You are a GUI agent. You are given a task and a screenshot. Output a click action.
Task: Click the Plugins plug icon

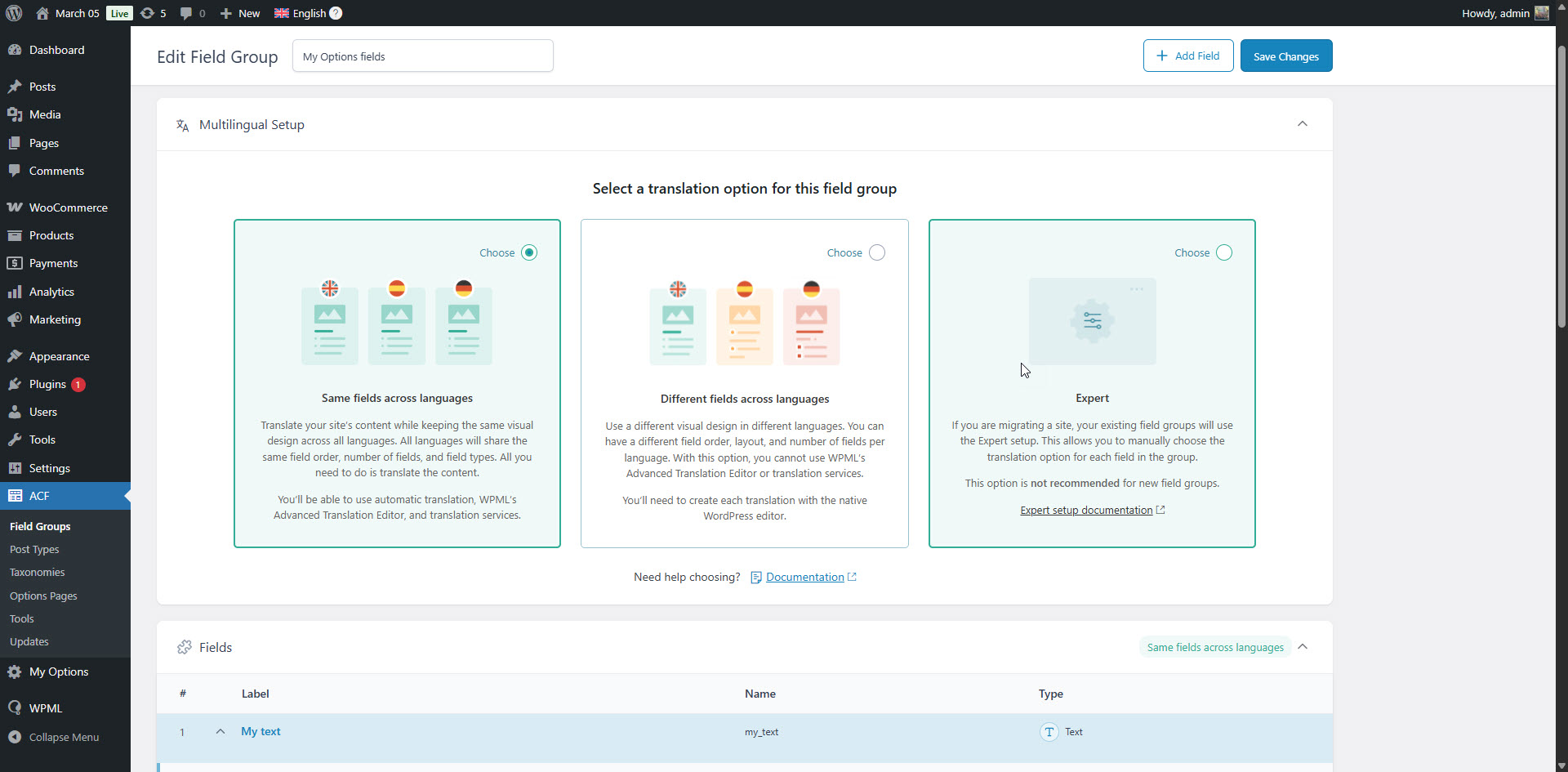coord(15,384)
